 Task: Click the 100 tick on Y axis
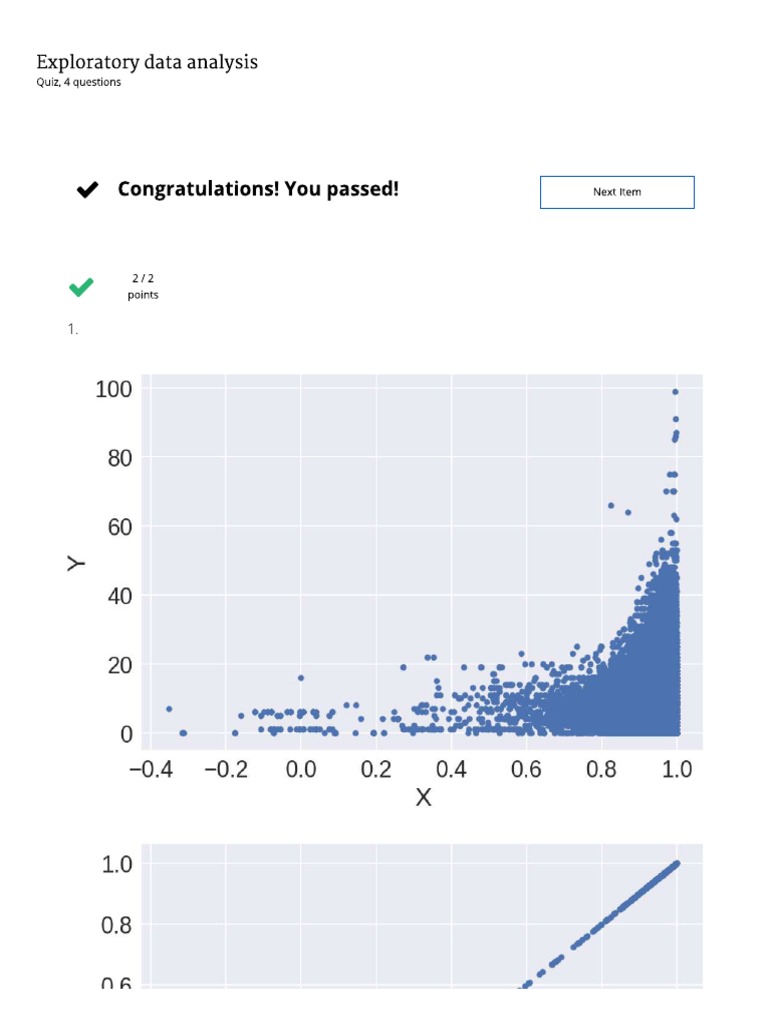(115, 389)
